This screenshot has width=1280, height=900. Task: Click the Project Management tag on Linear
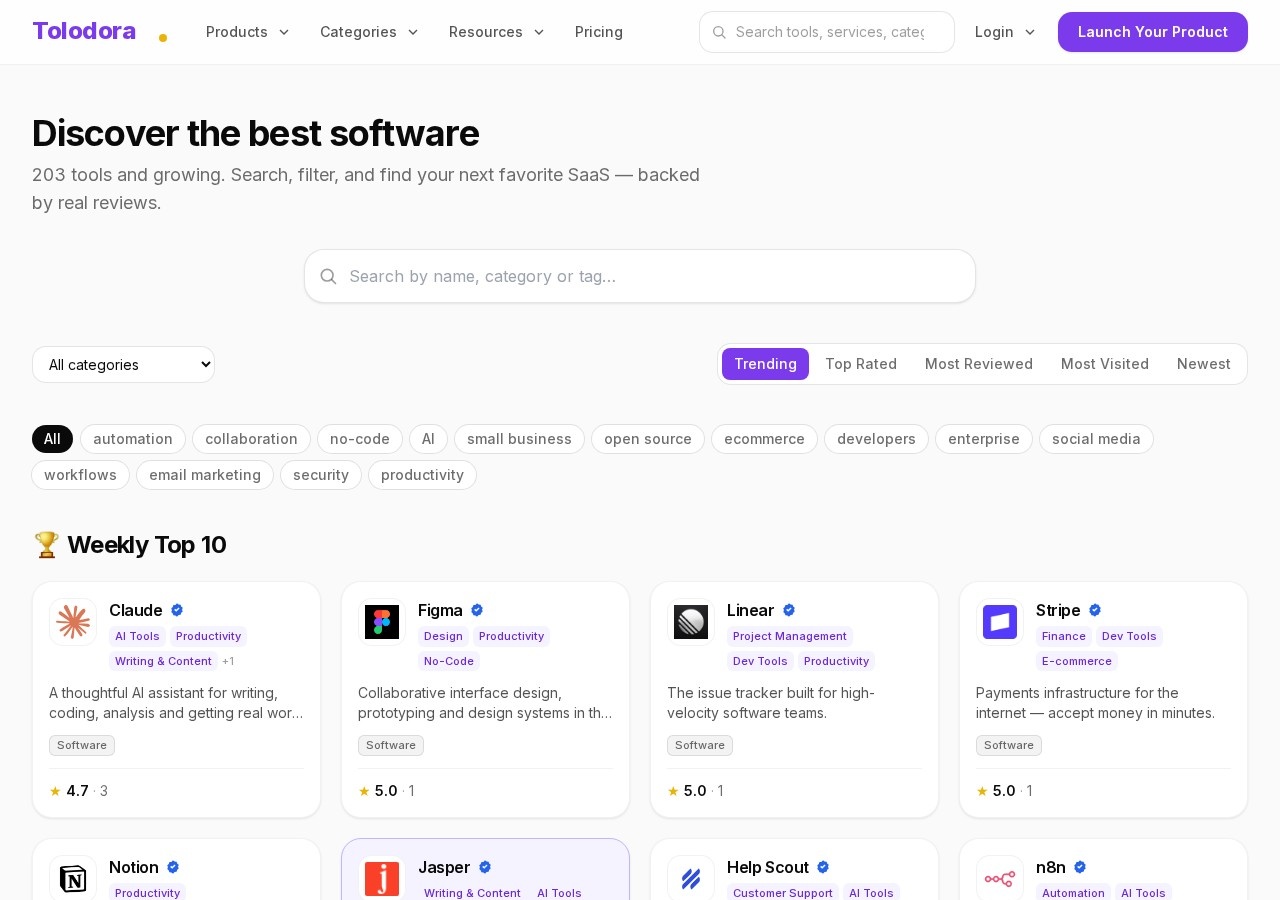point(790,636)
